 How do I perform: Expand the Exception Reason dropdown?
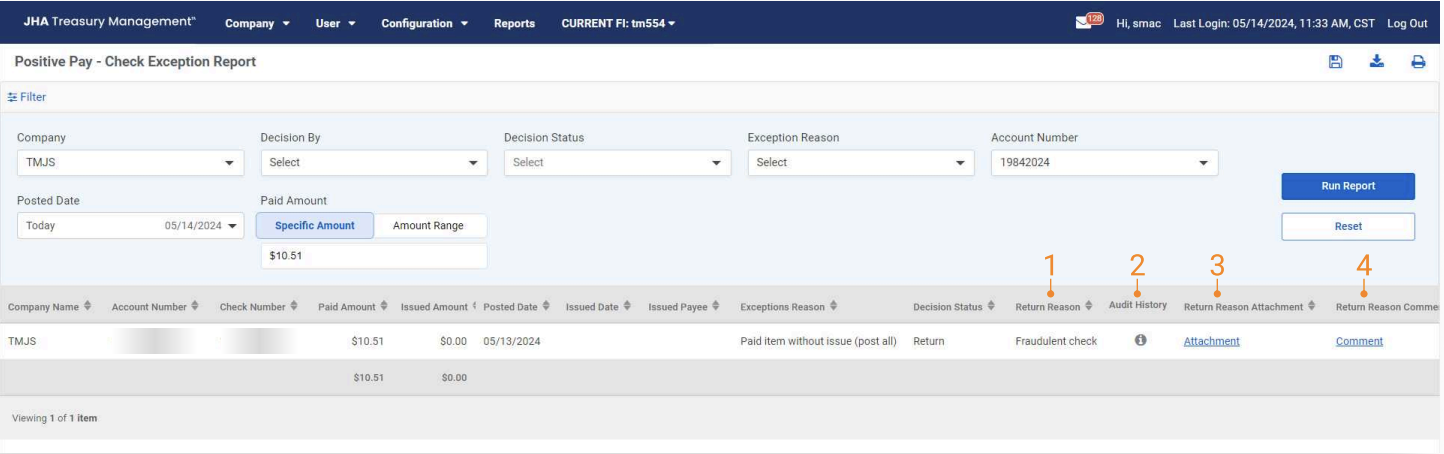pos(860,163)
